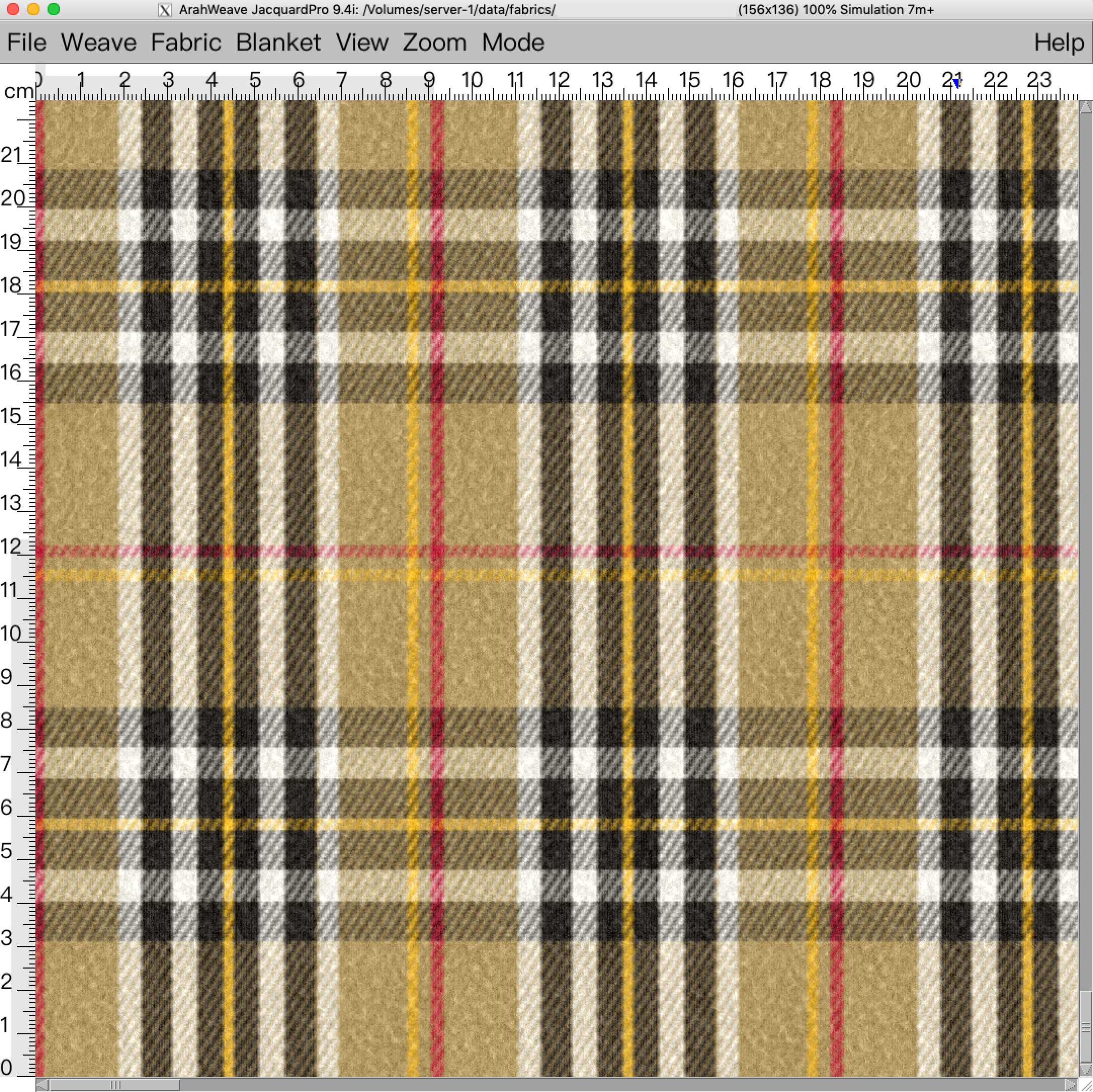Maximize the window using the green button
This screenshot has width=1093, height=1092.
click(54, 9)
